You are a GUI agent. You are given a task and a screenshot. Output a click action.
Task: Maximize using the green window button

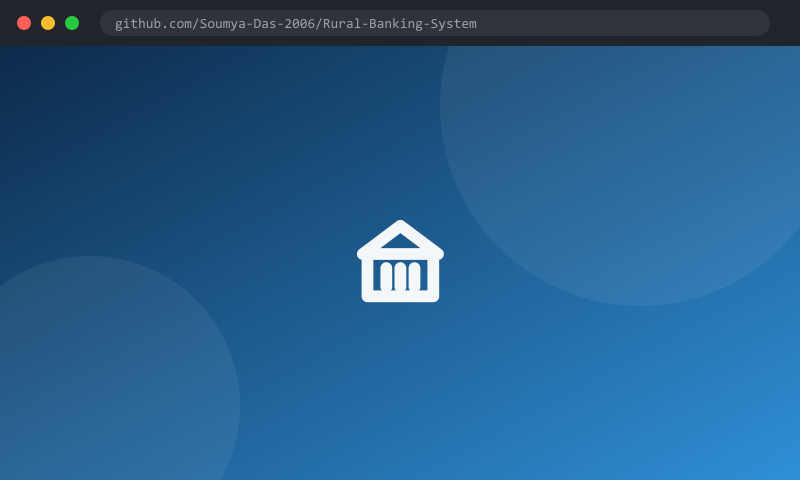coord(72,23)
